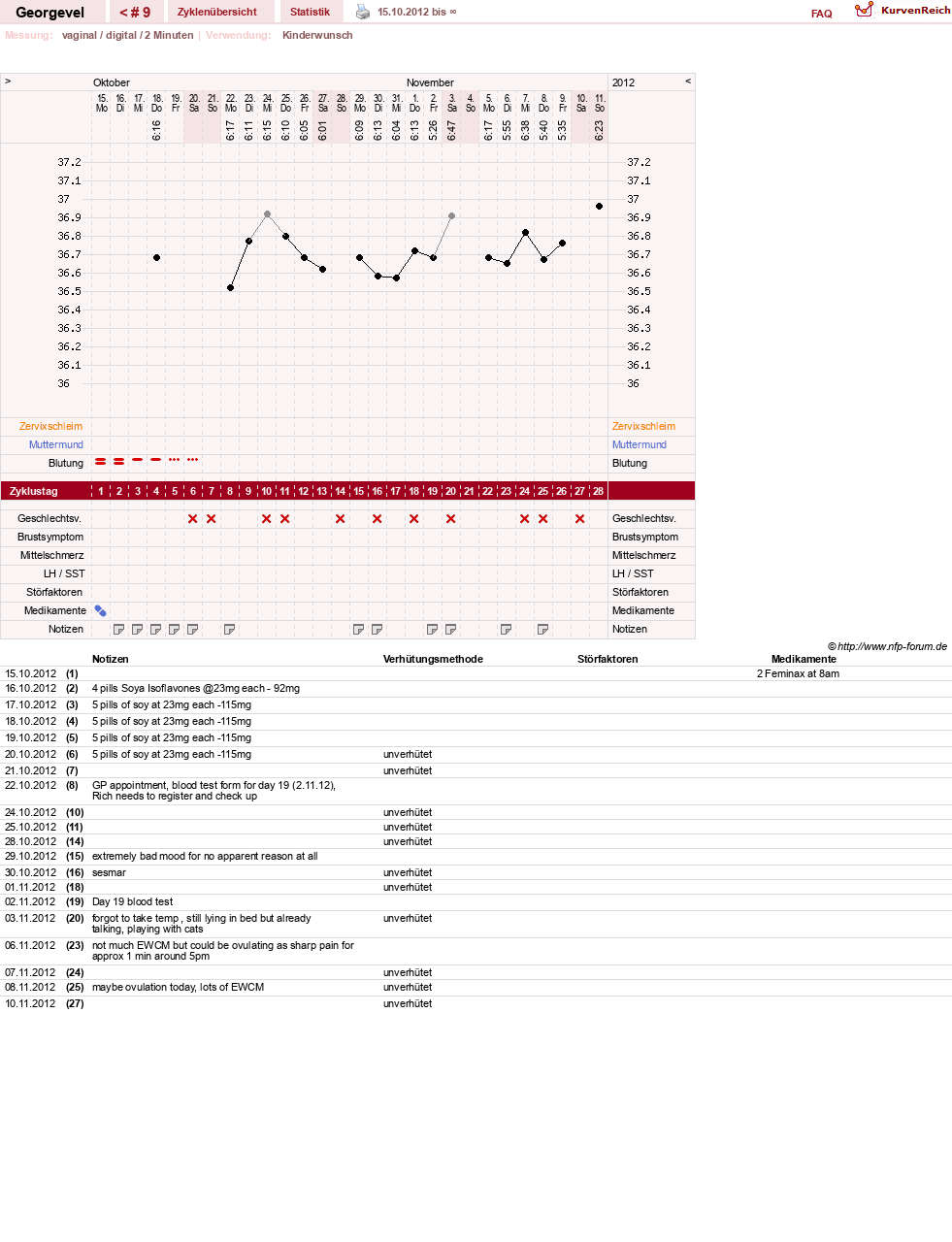The width and height of the screenshot is (952, 1242).
Task: Click the right-side Muttermund link
Action: [x=640, y=444]
